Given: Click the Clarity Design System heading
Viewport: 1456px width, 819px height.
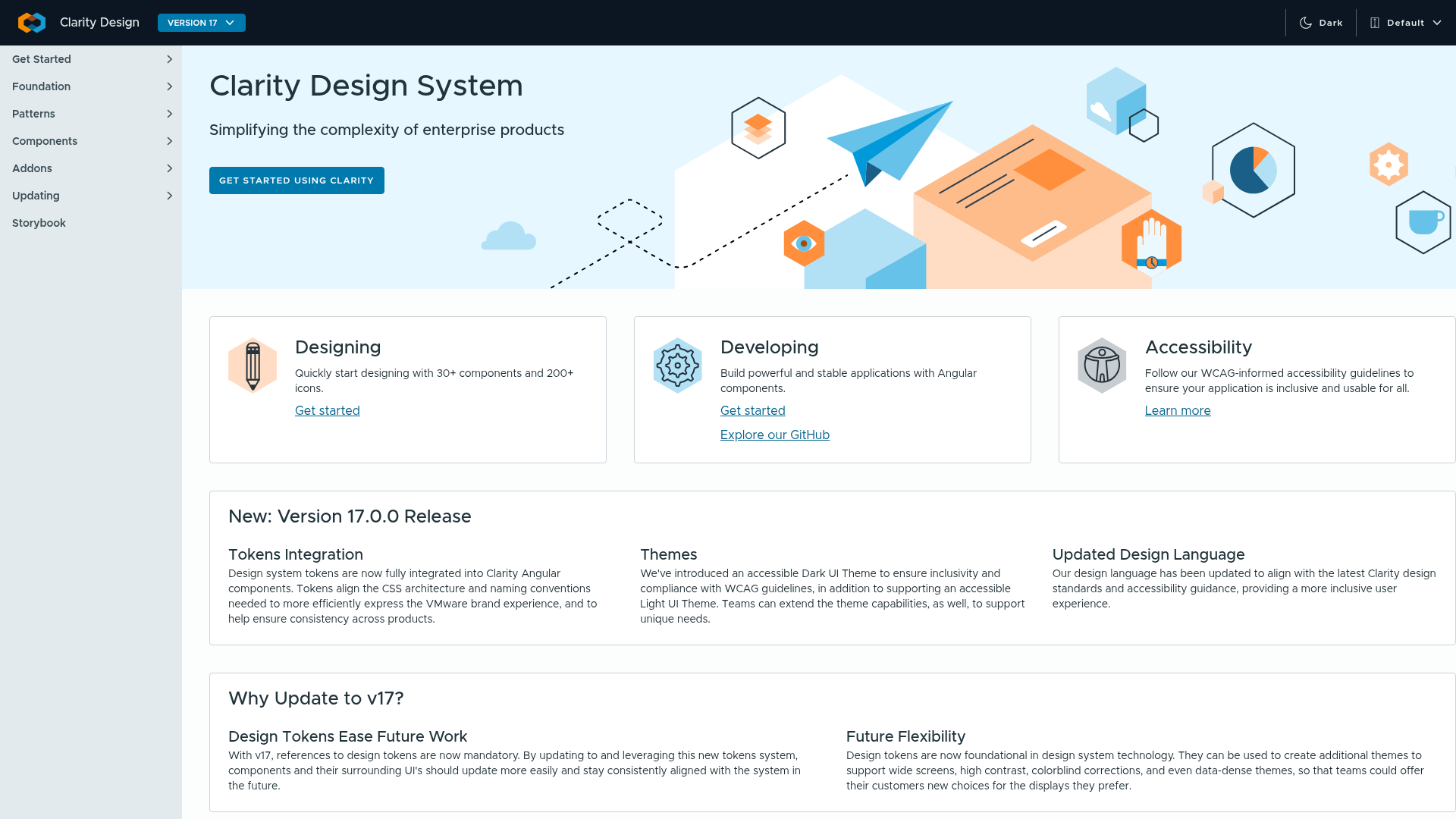Looking at the screenshot, I should 366,86.
